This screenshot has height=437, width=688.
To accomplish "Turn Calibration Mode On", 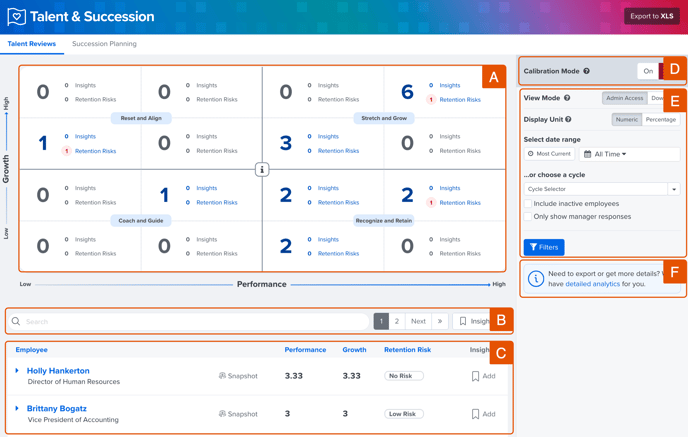I will [x=648, y=71].
